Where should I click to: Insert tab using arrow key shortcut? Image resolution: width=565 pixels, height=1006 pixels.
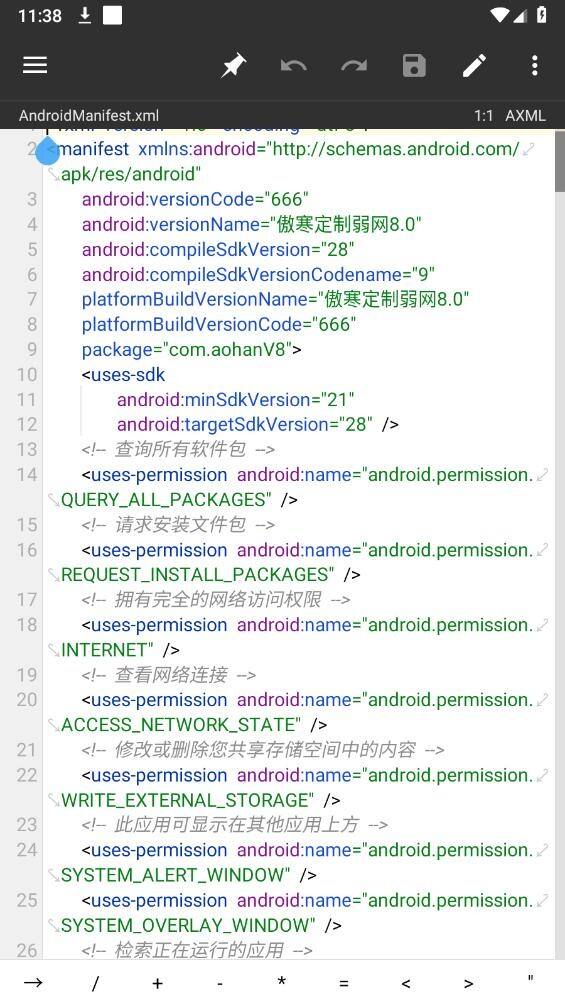pos(33,982)
